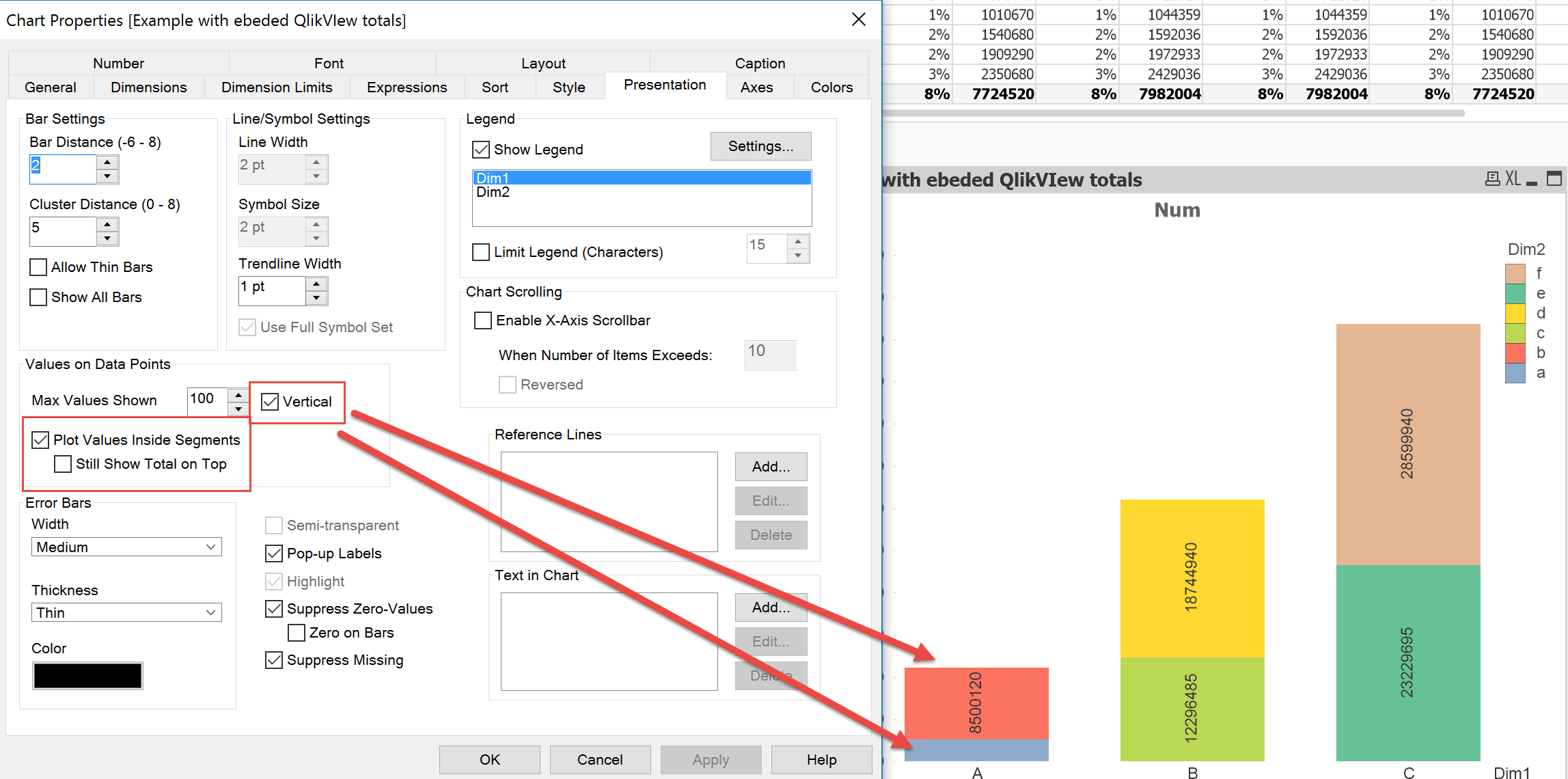
Task: Switch to the Axes tab
Action: [756, 87]
